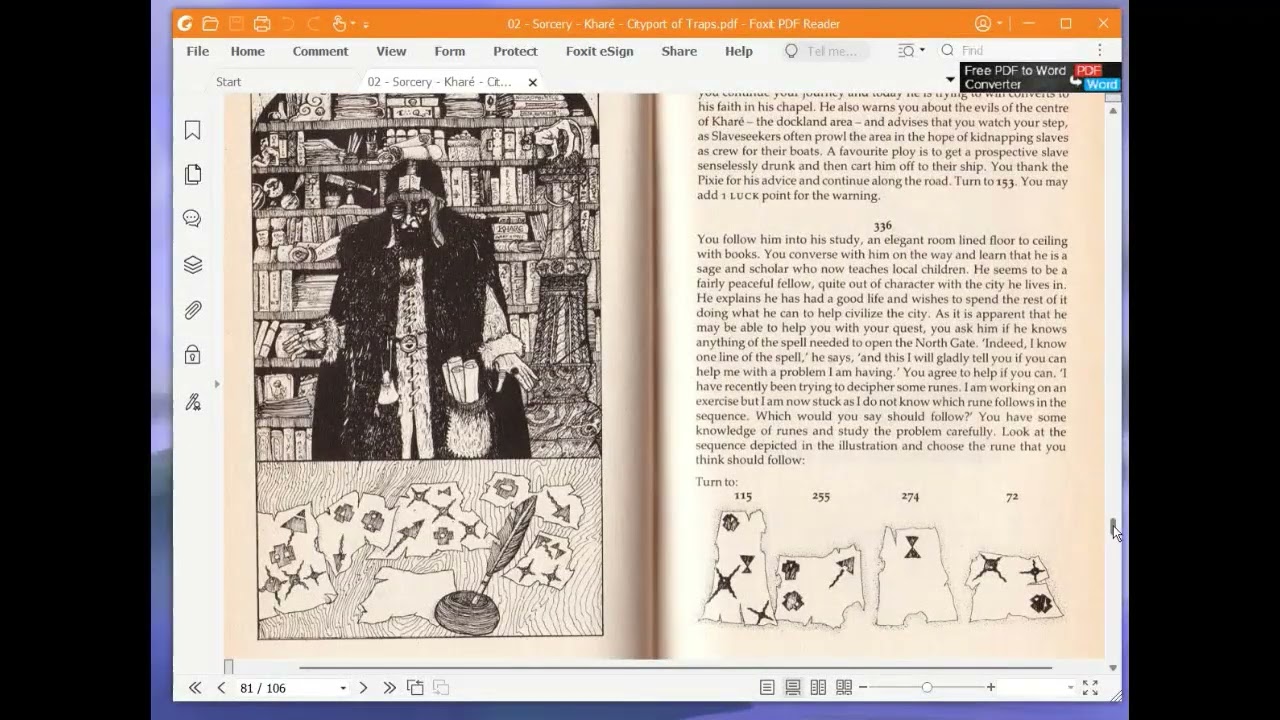Open the Comments panel speech bubble
Image resolution: width=1280 pixels, height=720 pixels.
(x=192, y=219)
